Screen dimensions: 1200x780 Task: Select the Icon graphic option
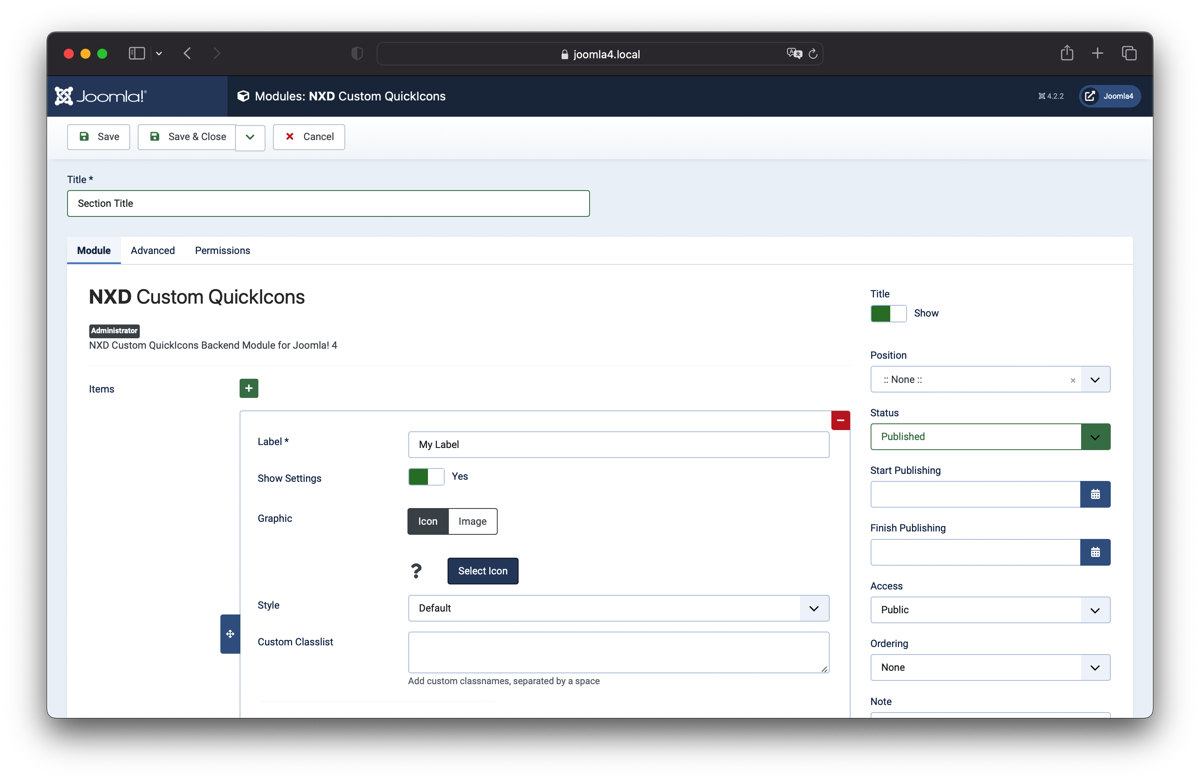[428, 521]
